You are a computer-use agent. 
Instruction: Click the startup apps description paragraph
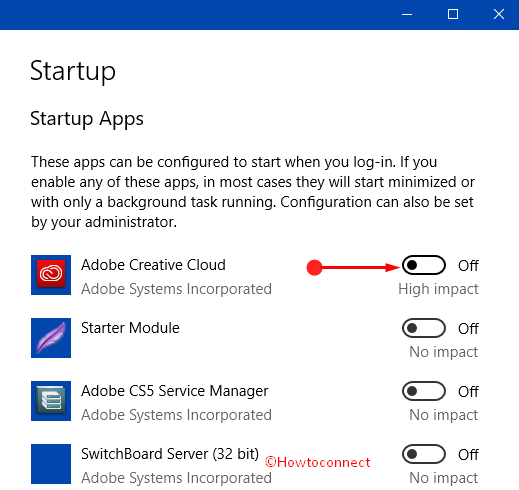[x=253, y=192]
